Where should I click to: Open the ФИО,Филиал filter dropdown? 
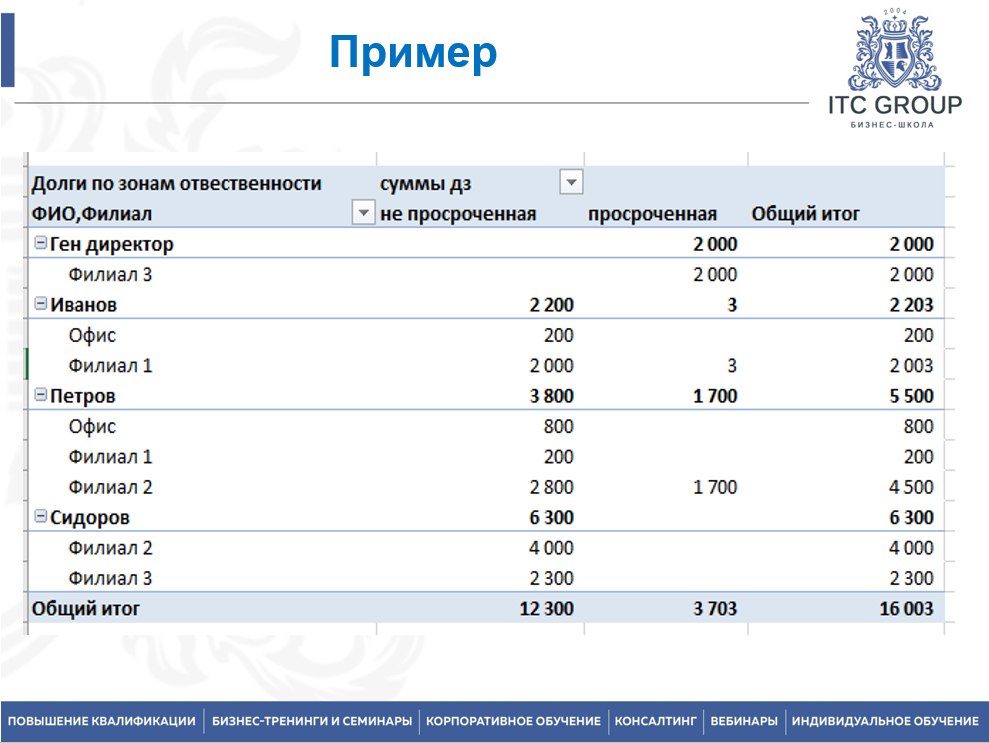pos(361,212)
